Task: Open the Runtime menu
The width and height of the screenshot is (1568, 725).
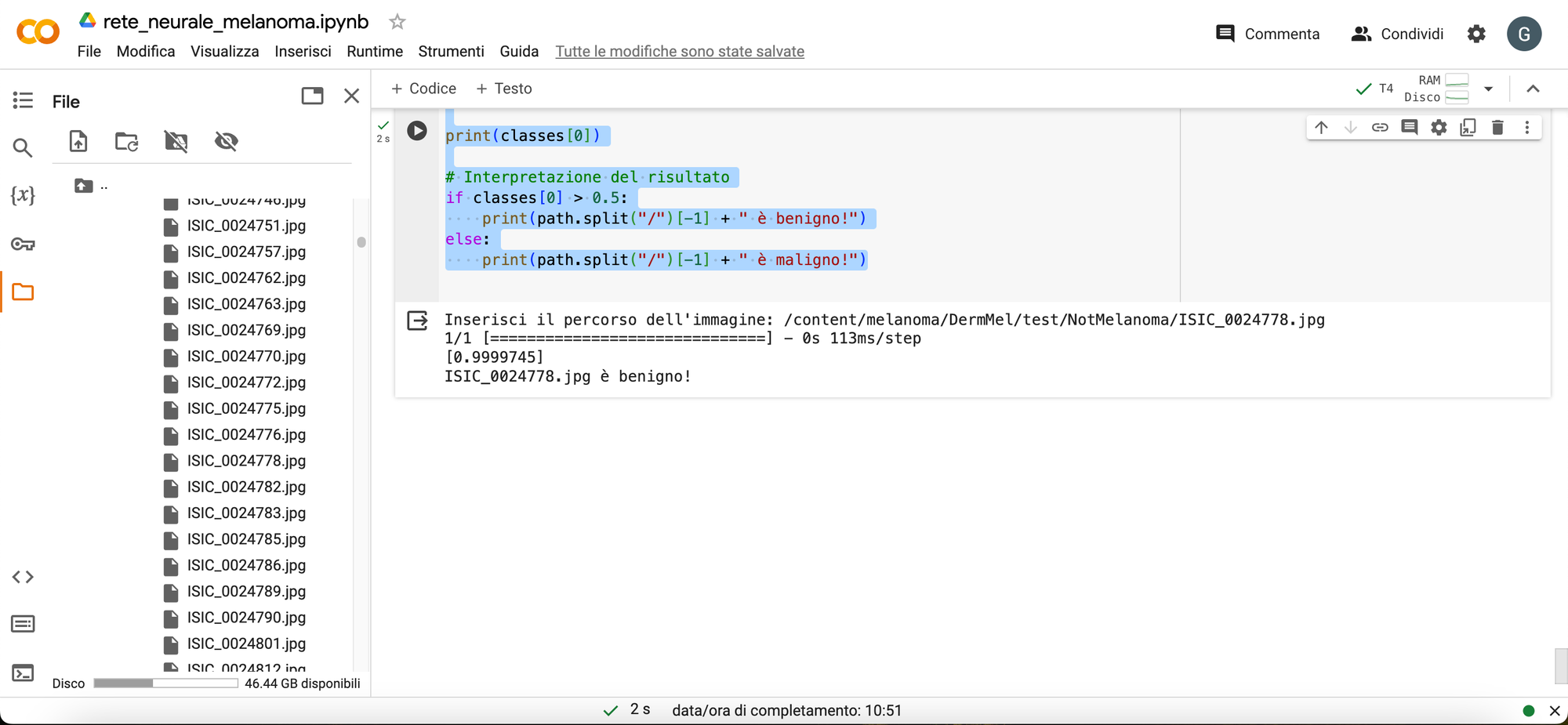Action: click(x=375, y=51)
